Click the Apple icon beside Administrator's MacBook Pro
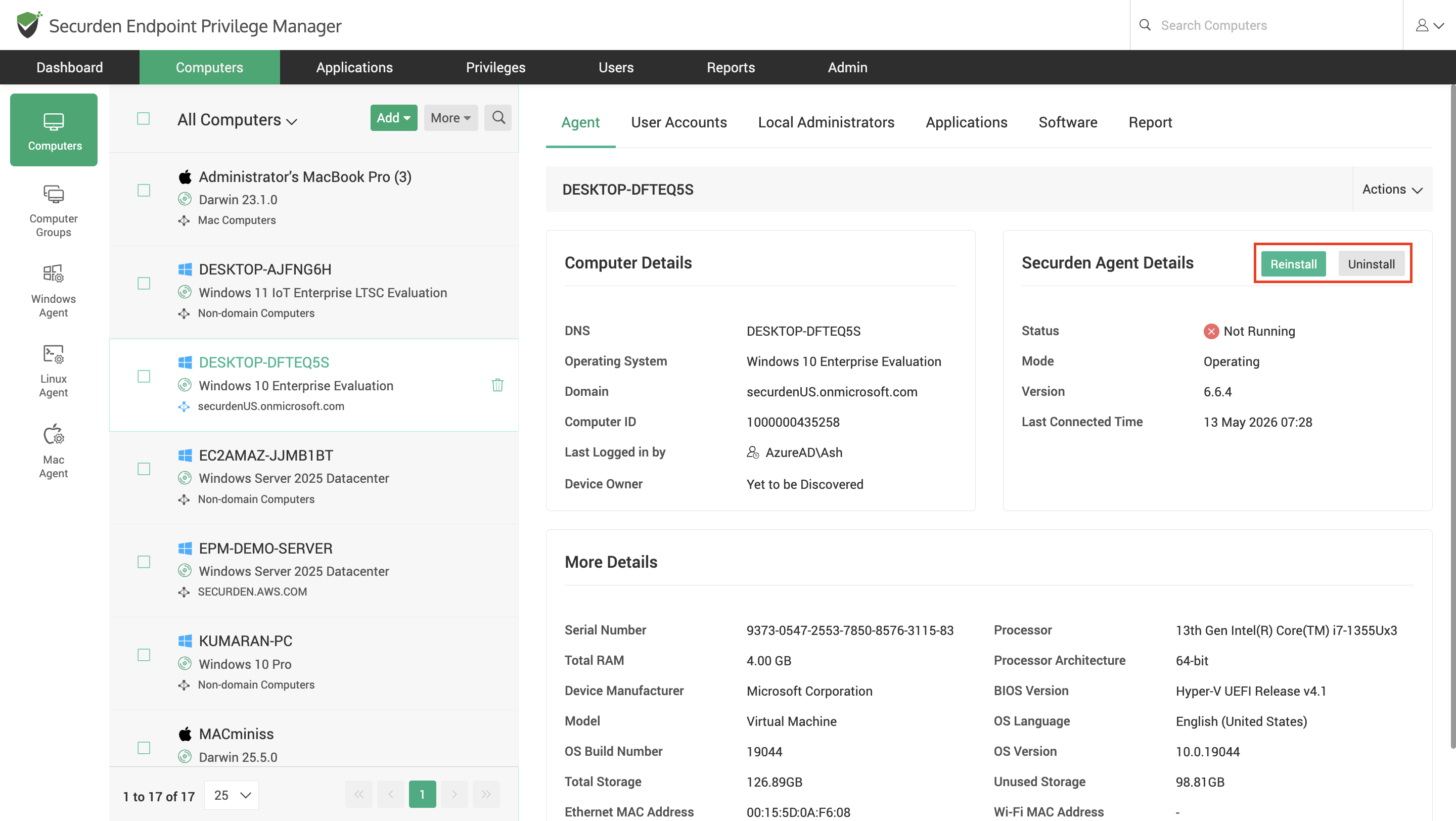Image resolution: width=1456 pixels, height=821 pixels. pyautogui.click(x=185, y=177)
